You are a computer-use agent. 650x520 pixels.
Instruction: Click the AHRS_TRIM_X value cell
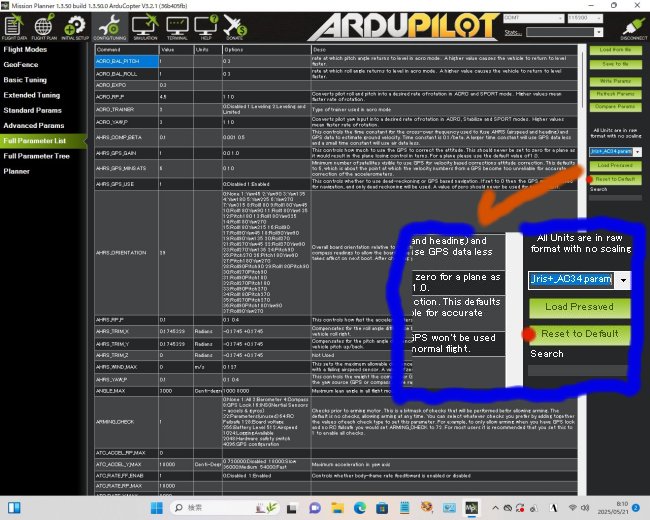click(176, 331)
